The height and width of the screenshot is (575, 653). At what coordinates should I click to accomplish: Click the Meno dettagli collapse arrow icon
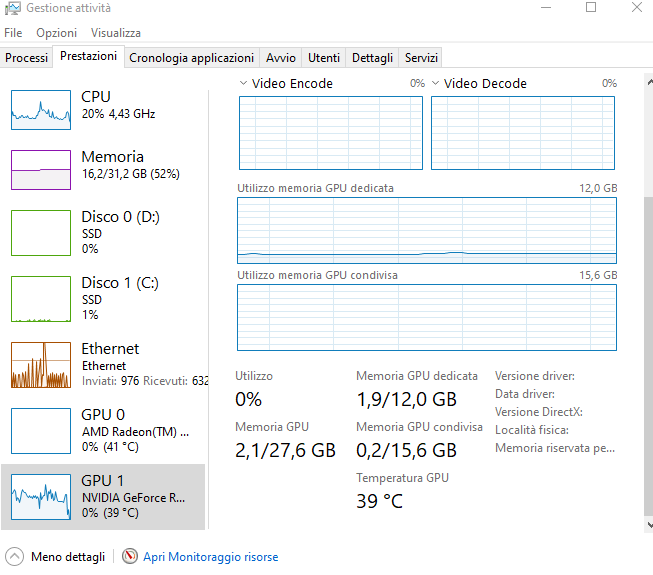15,557
